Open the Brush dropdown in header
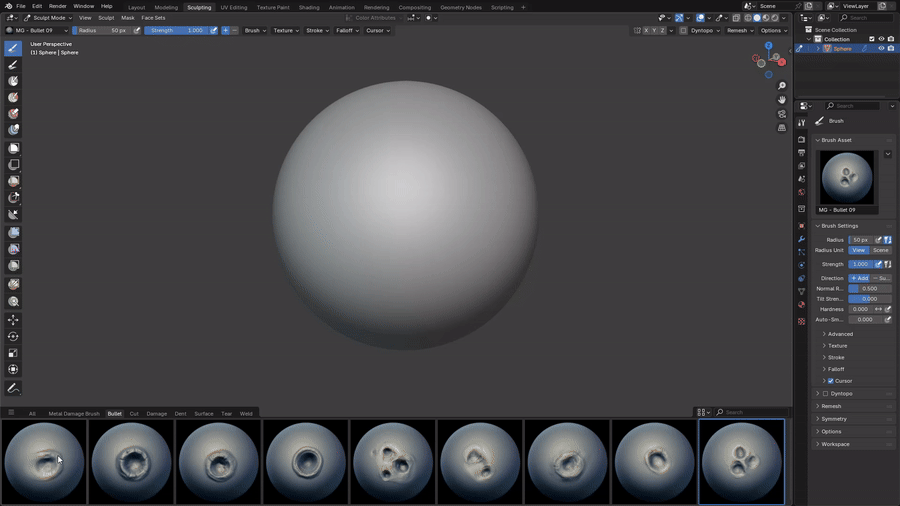The width and height of the screenshot is (900, 506). (255, 30)
